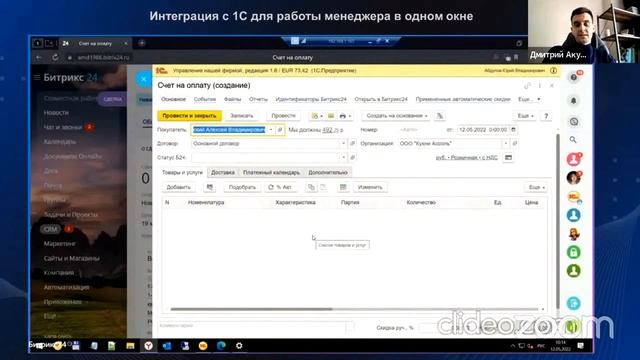Click Изменить button

tap(370, 187)
